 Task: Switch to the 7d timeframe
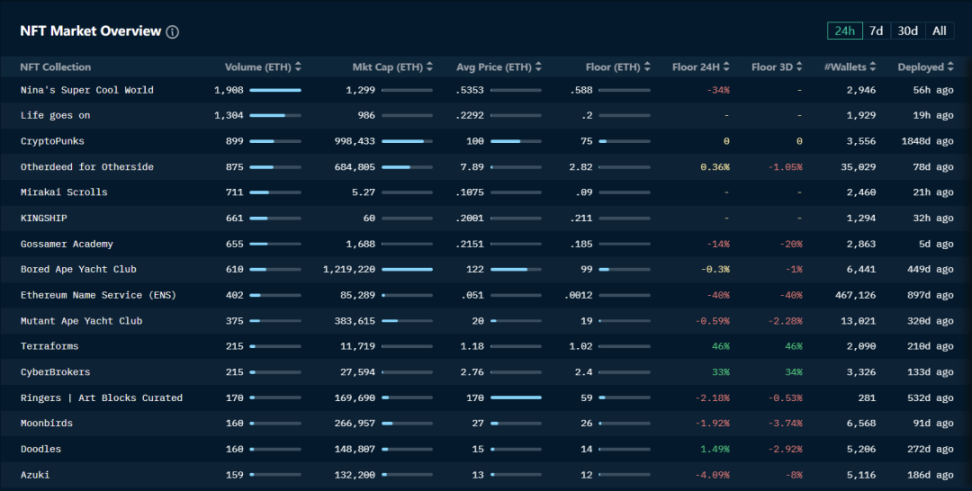click(x=876, y=31)
